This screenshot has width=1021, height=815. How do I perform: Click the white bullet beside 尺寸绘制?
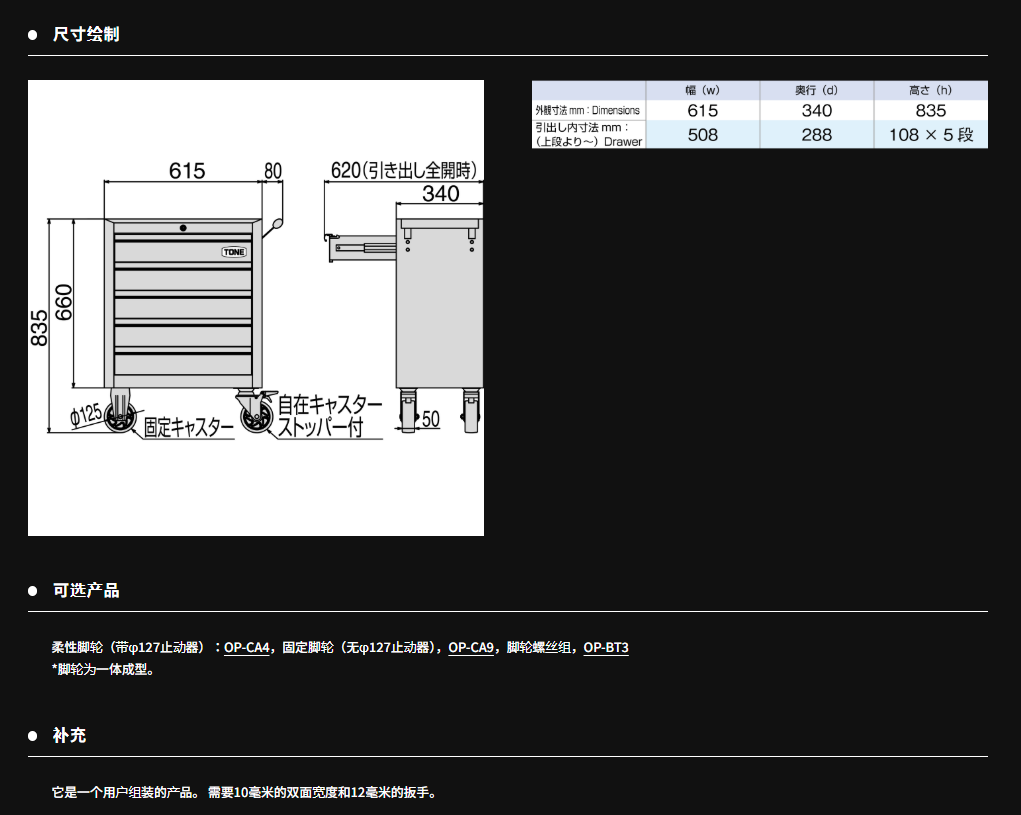coord(33,35)
